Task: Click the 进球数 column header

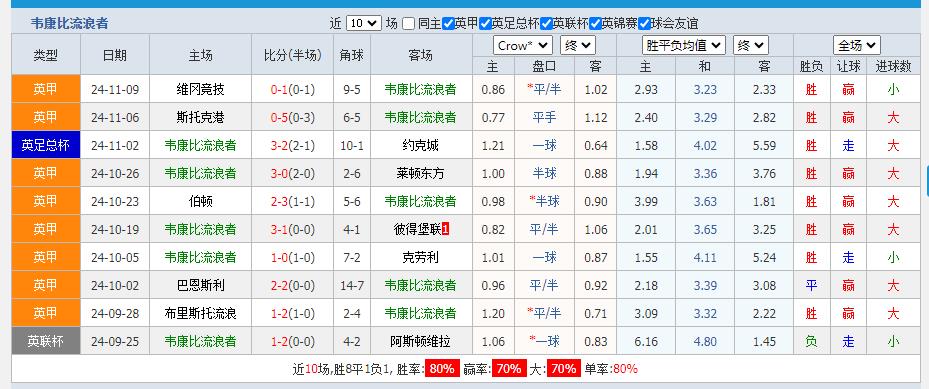Action: pos(893,67)
